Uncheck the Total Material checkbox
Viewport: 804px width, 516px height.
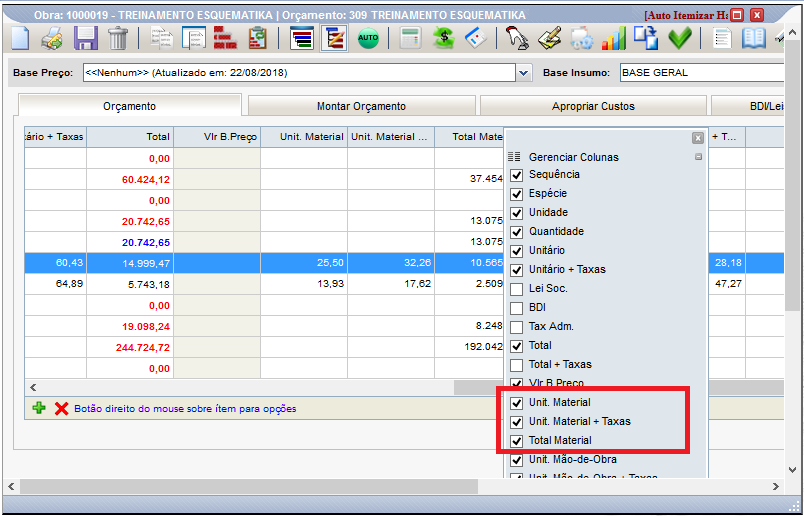(517, 441)
